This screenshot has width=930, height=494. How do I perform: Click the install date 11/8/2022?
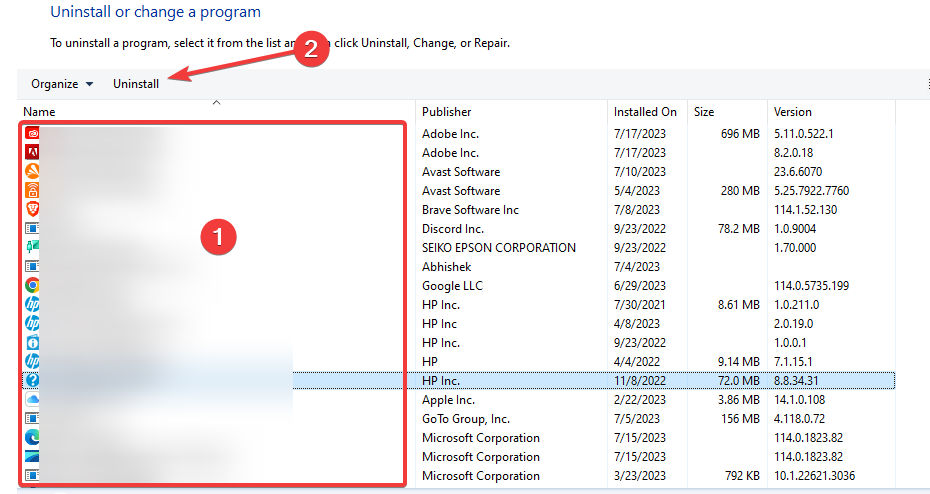coord(639,380)
